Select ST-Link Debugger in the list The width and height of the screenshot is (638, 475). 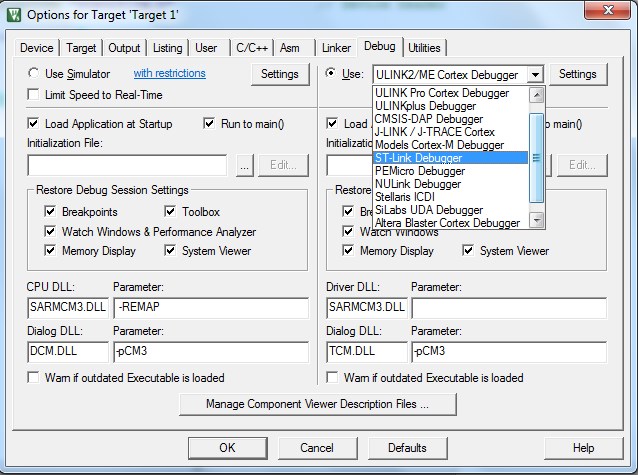tap(450, 158)
